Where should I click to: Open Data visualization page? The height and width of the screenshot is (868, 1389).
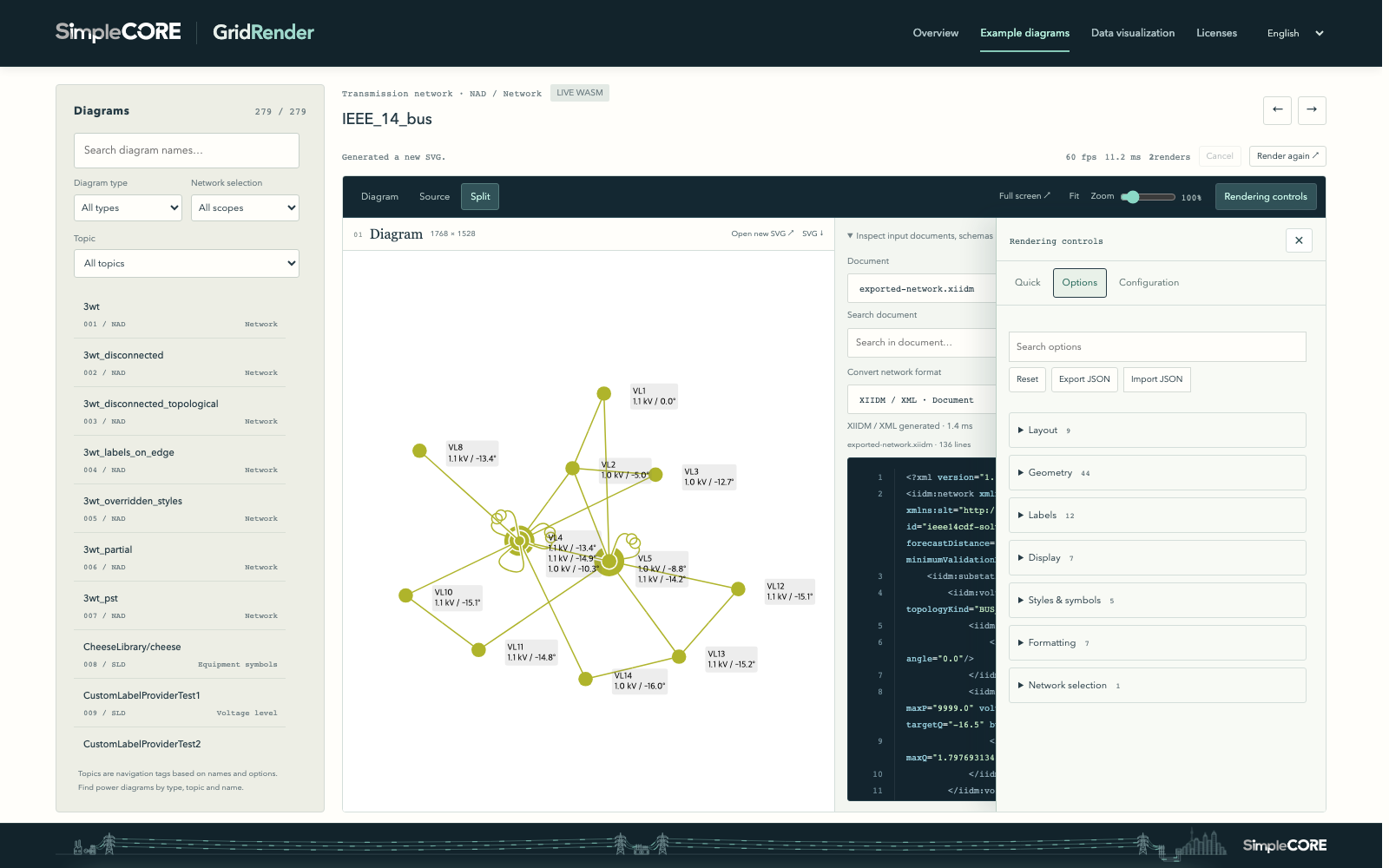click(x=1132, y=33)
